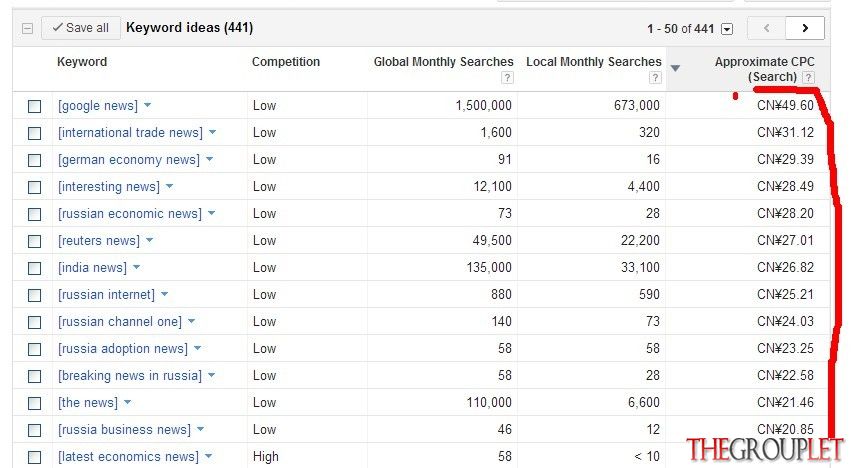The width and height of the screenshot is (851, 468).
Task: Click the [latest economics news] keyword
Action: 129,457
